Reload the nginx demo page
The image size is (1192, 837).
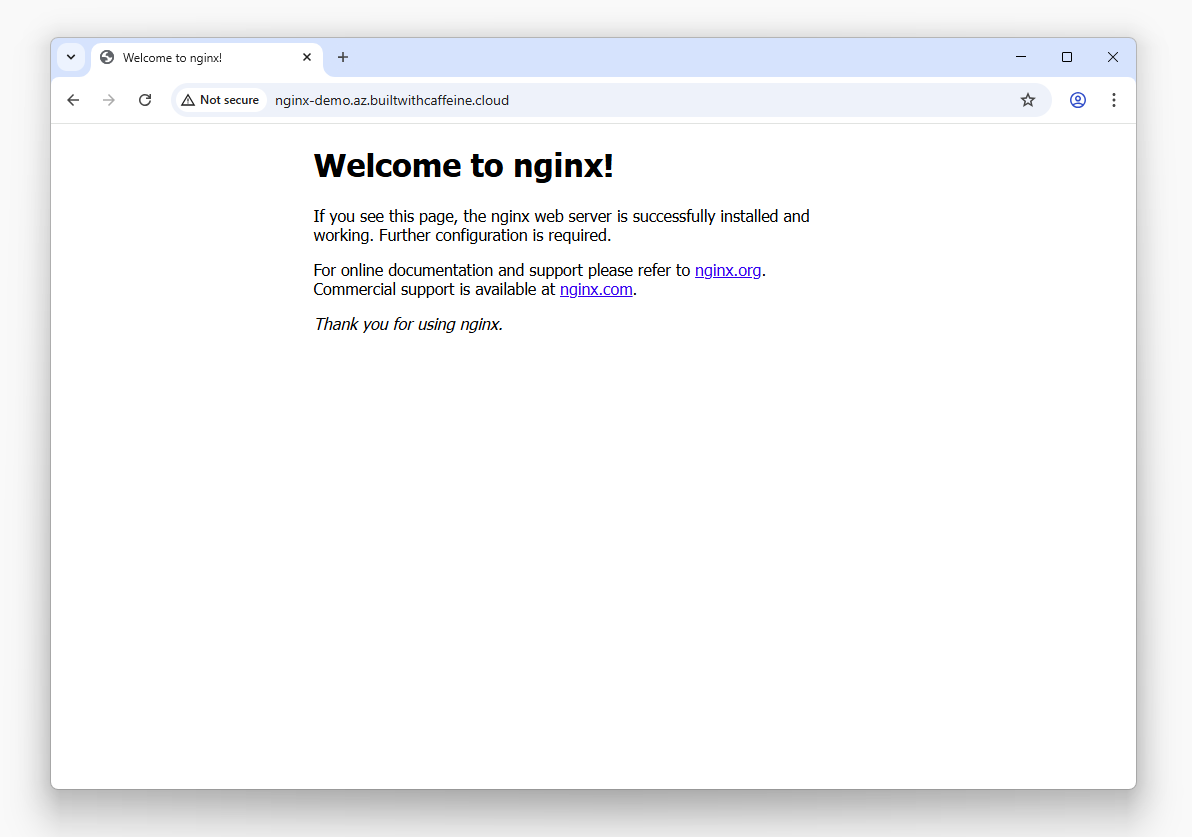tap(145, 100)
